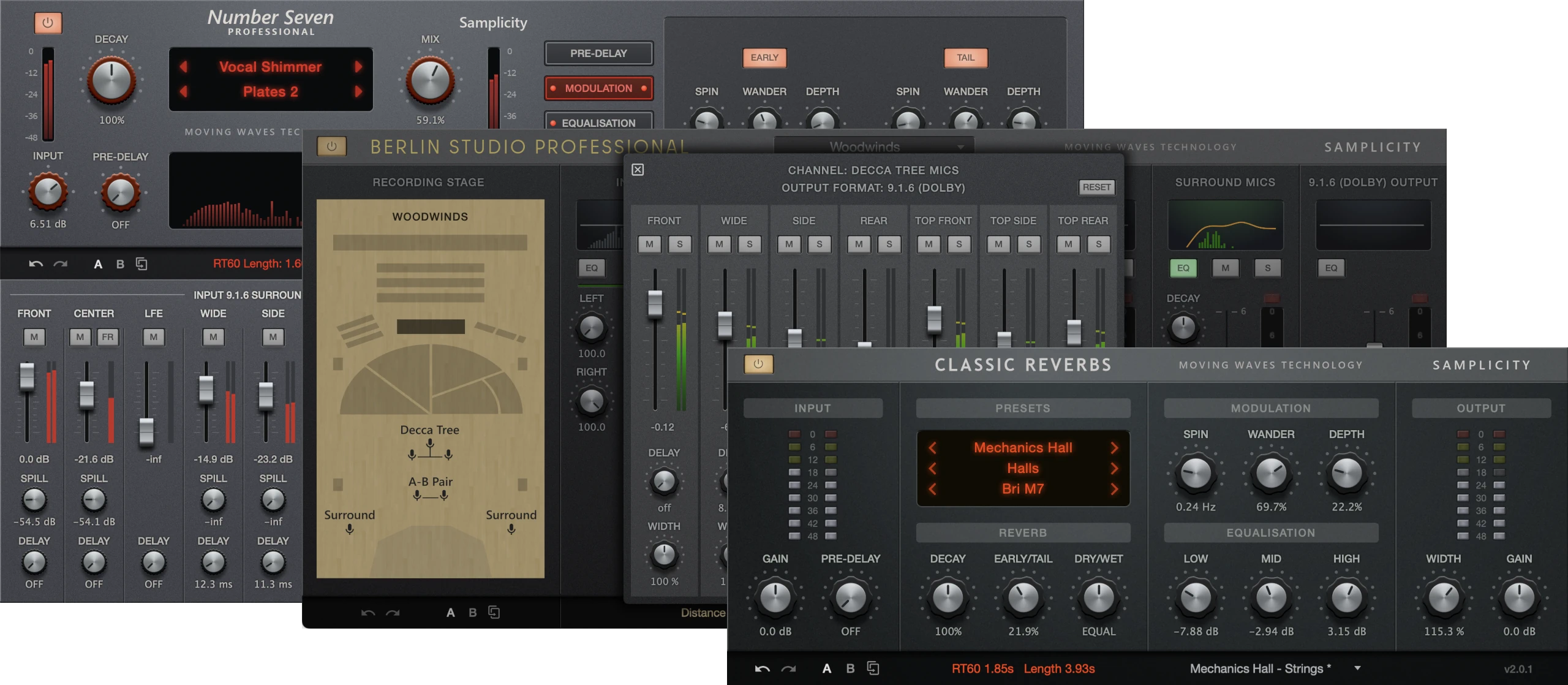
Task: Next arrow beside Bri M7 row
Action: coord(1114,489)
